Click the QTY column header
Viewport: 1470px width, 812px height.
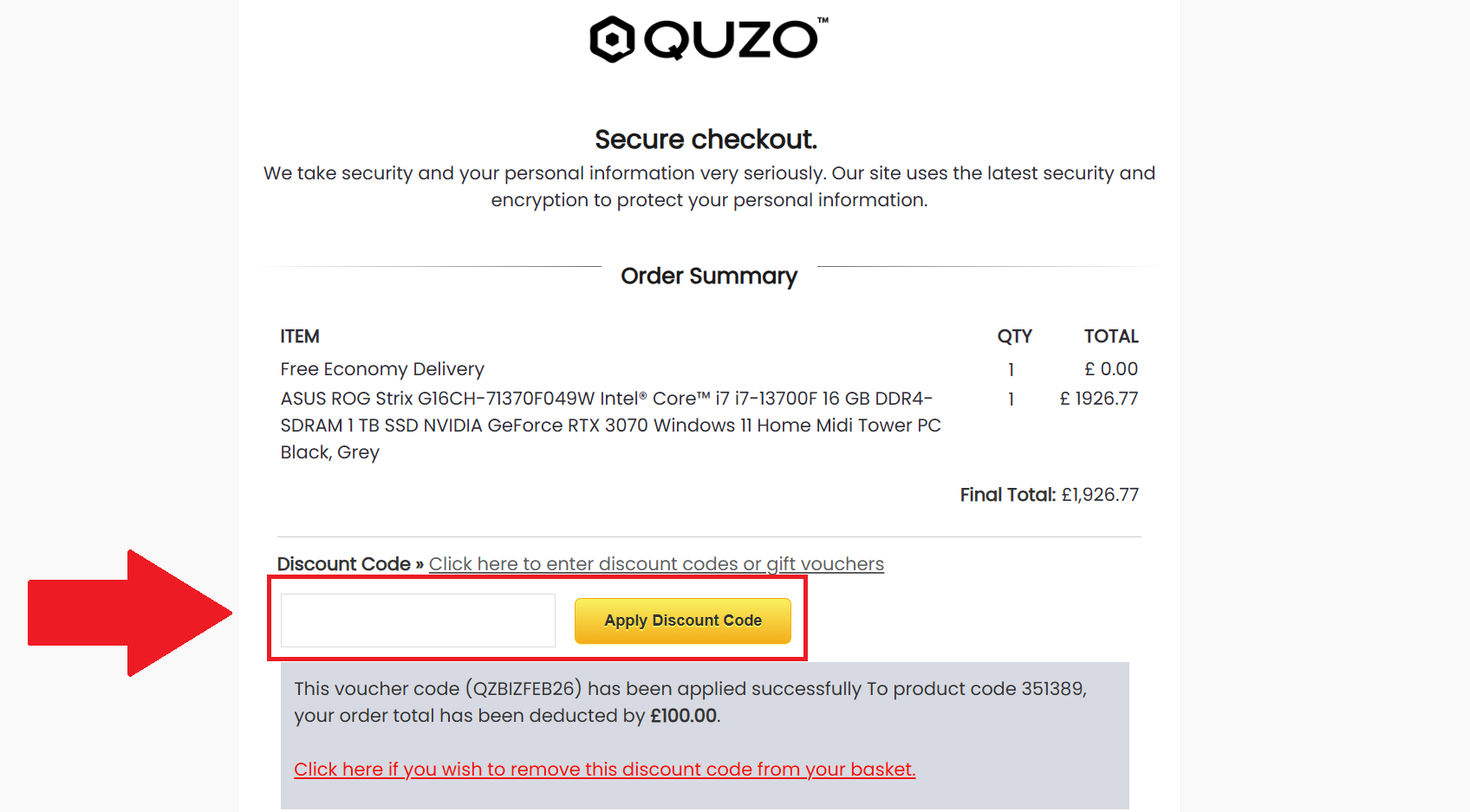click(1014, 336)
